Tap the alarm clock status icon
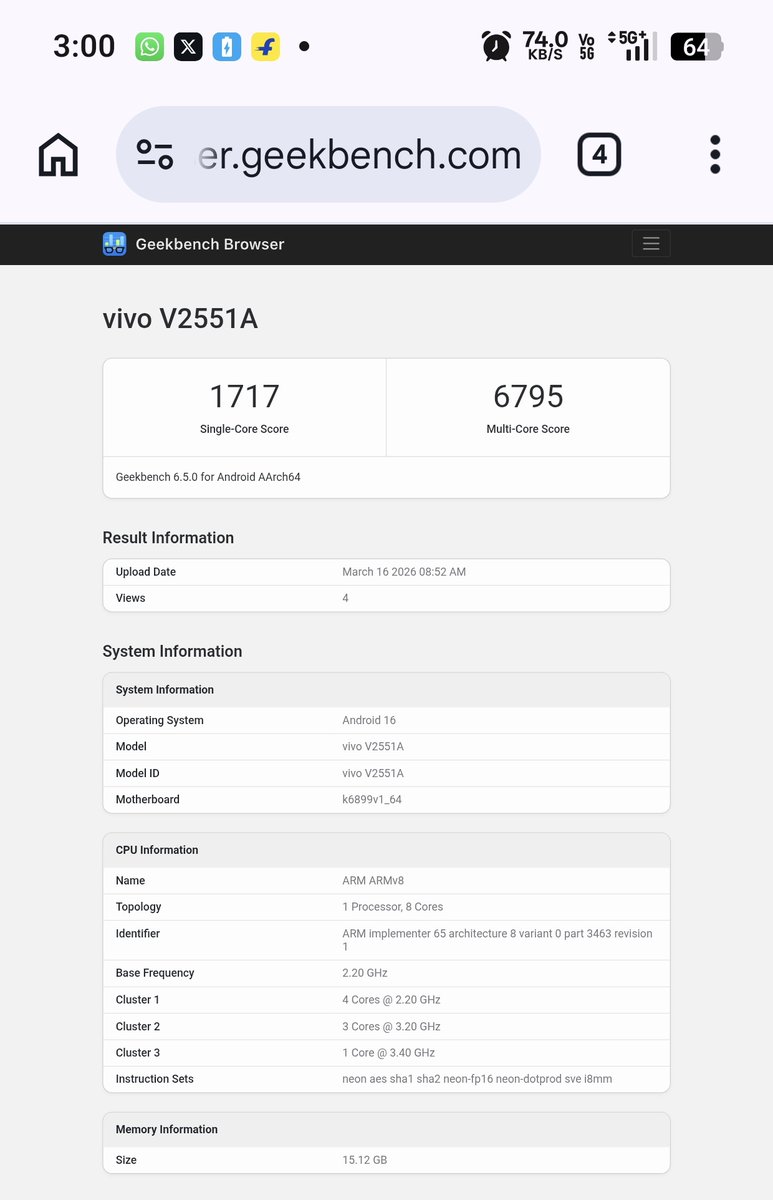The width and height of the screenshot is (773, 1200). pos(496,46)
